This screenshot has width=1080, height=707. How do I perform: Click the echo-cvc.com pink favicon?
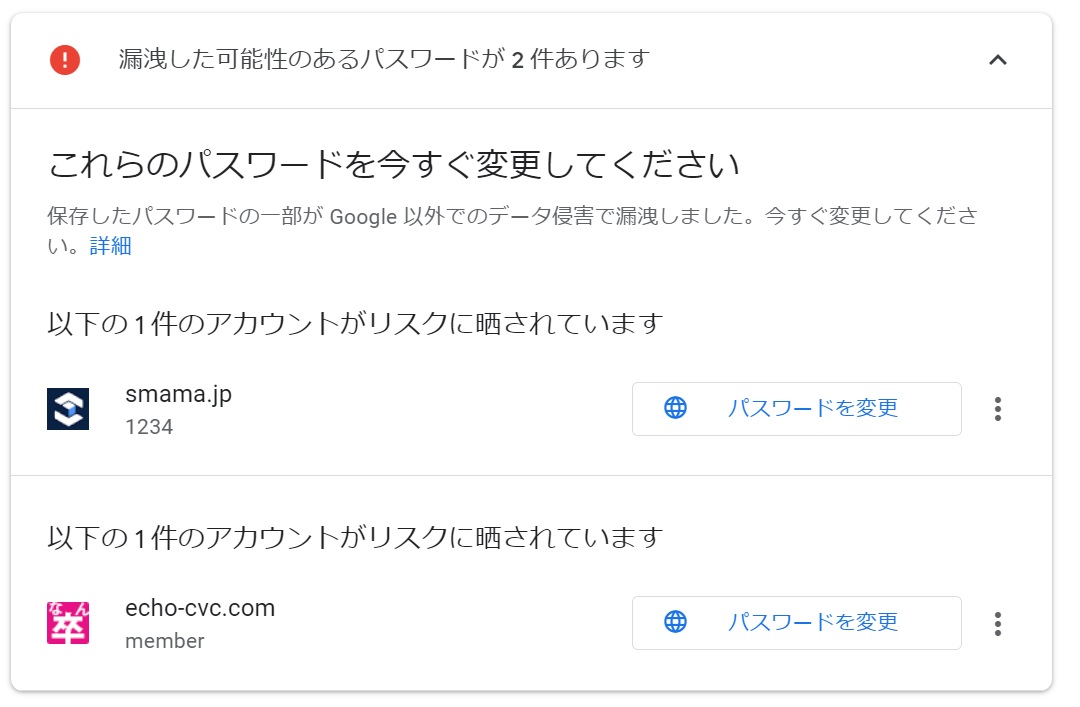tap(68, 623)
